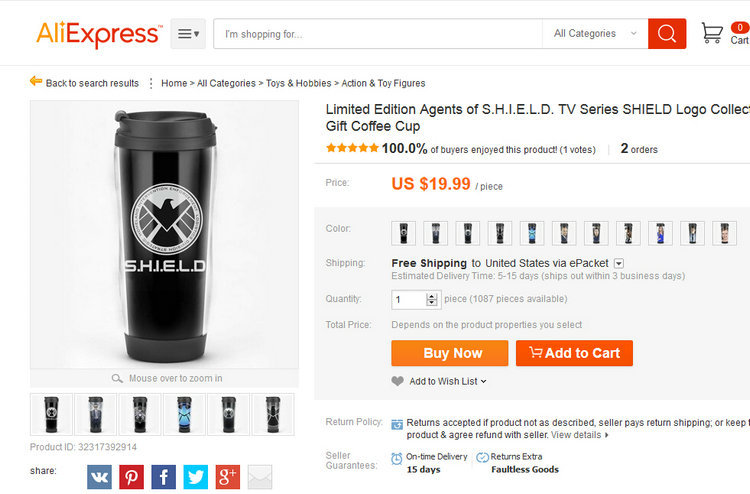
Task: Open the All Categories search dropdown
Action: [595, 34]
